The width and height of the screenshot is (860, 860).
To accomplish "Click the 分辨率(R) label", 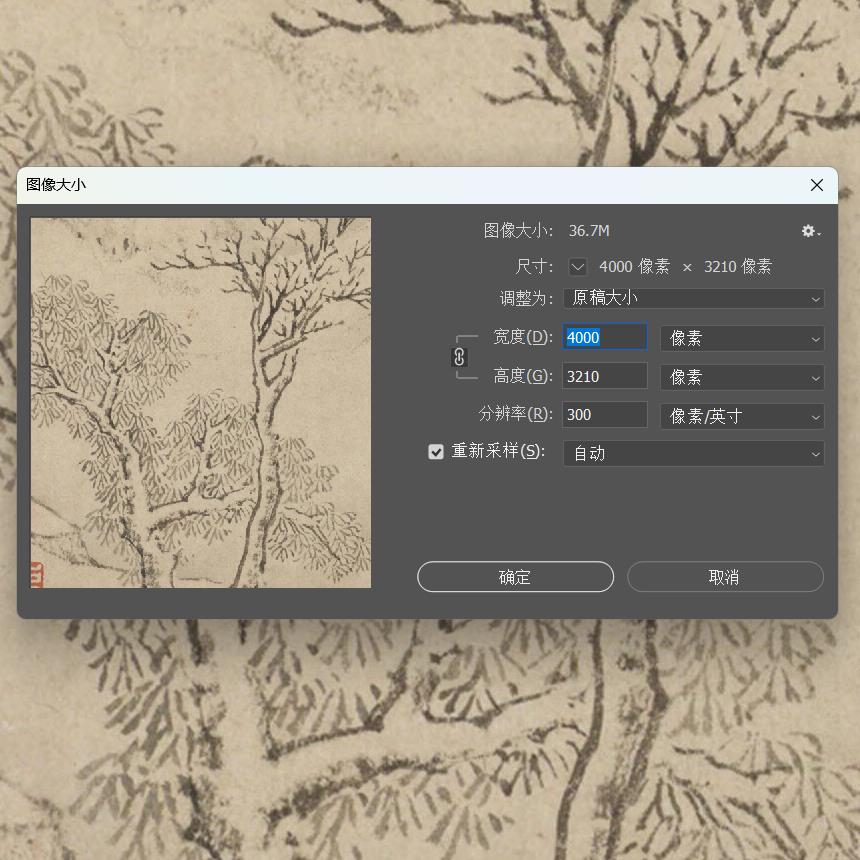I will [x=515, y=414].
